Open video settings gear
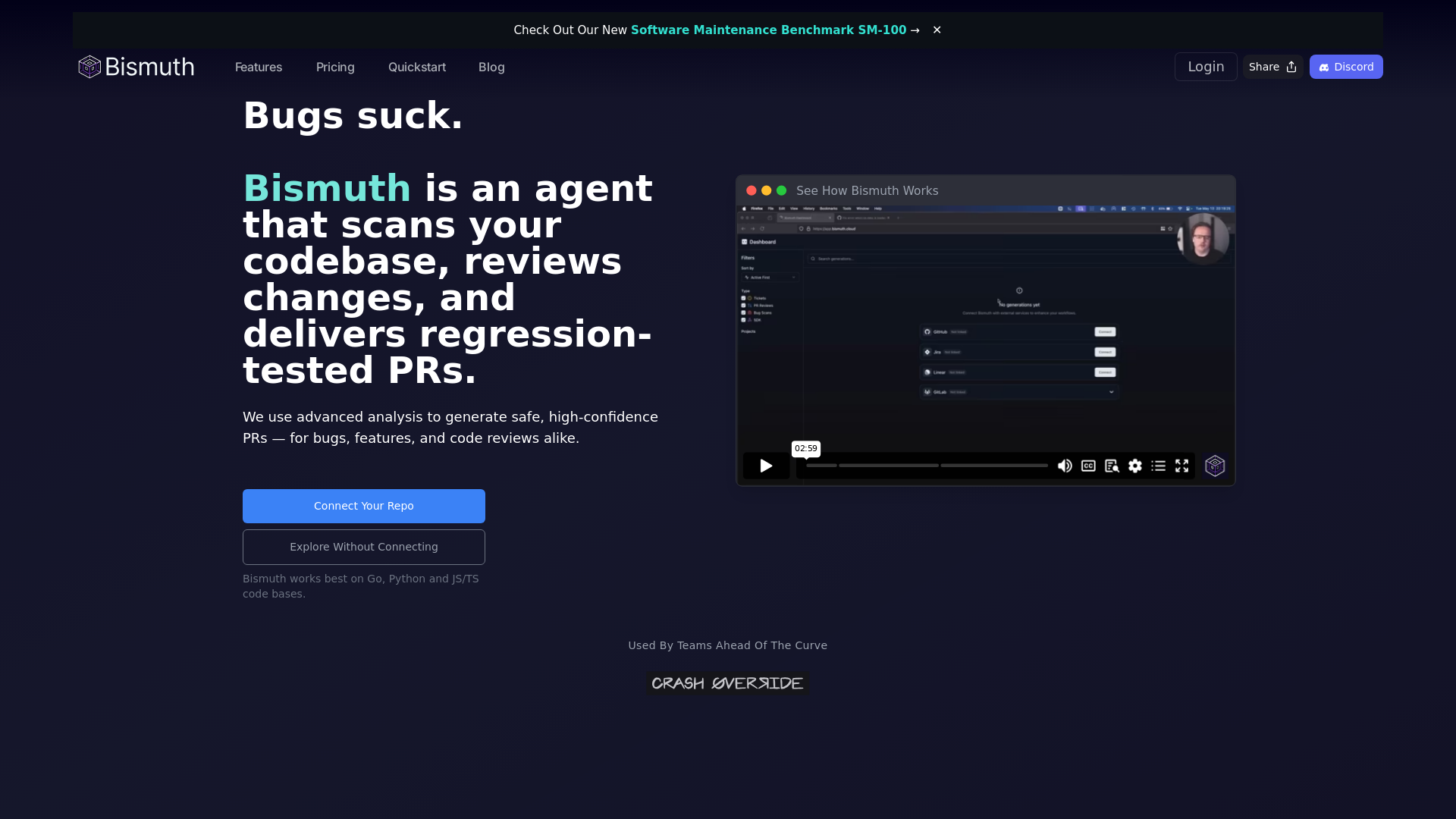Viewport: 1456px width, 819px height. coord(1135,466)
